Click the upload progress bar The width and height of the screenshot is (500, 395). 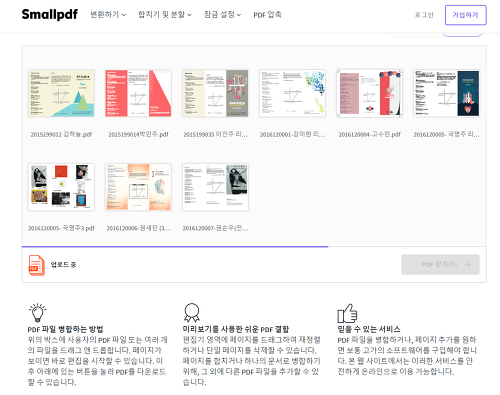[254, 247]
